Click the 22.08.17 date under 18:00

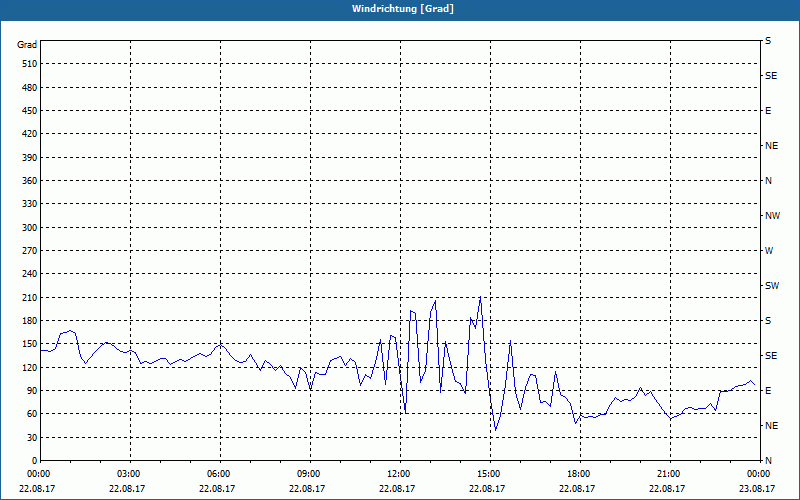point(577,489)
